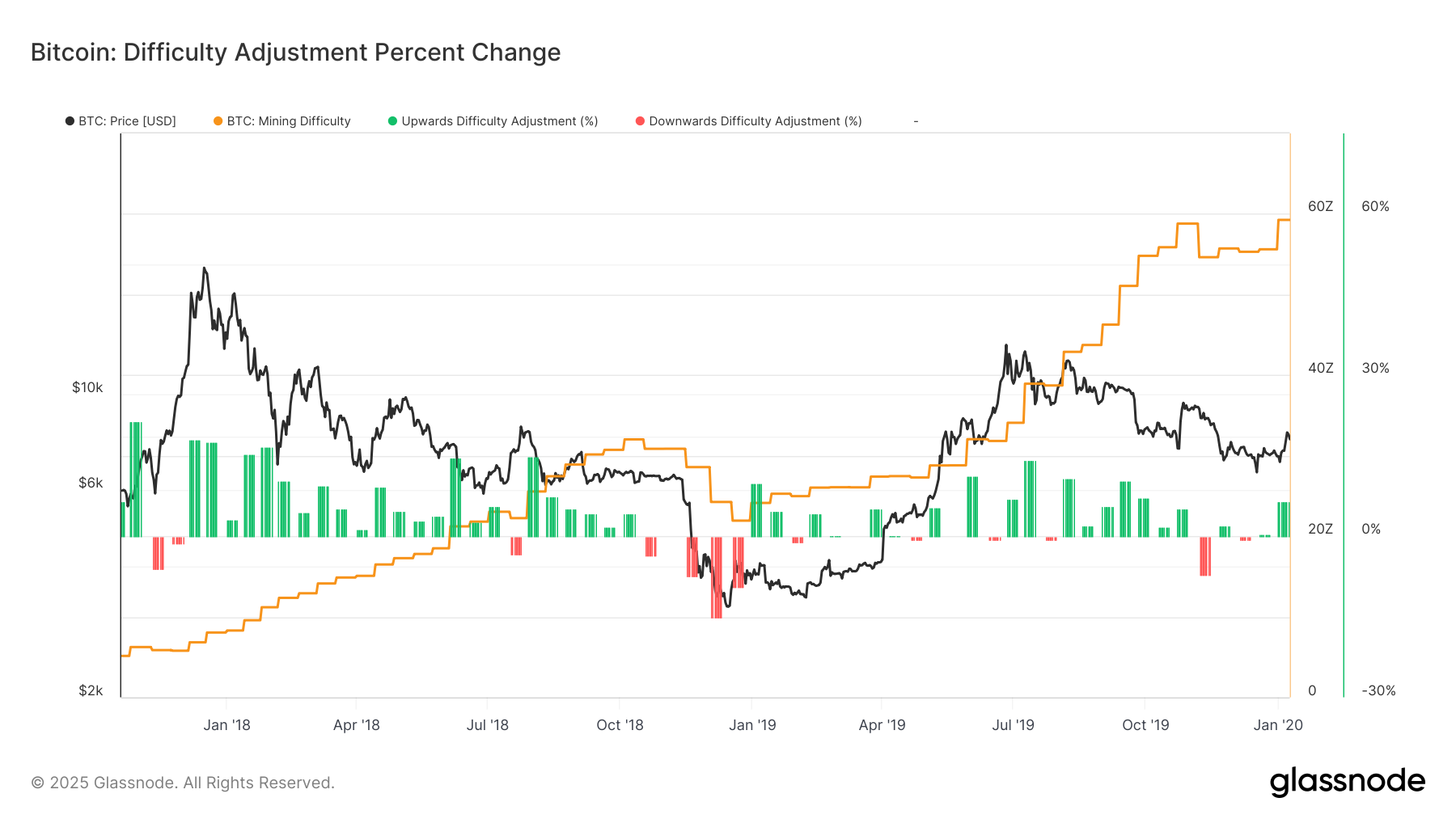
Task: Click the Glassnode copyright notice text
Action: [x=183, y=783]
